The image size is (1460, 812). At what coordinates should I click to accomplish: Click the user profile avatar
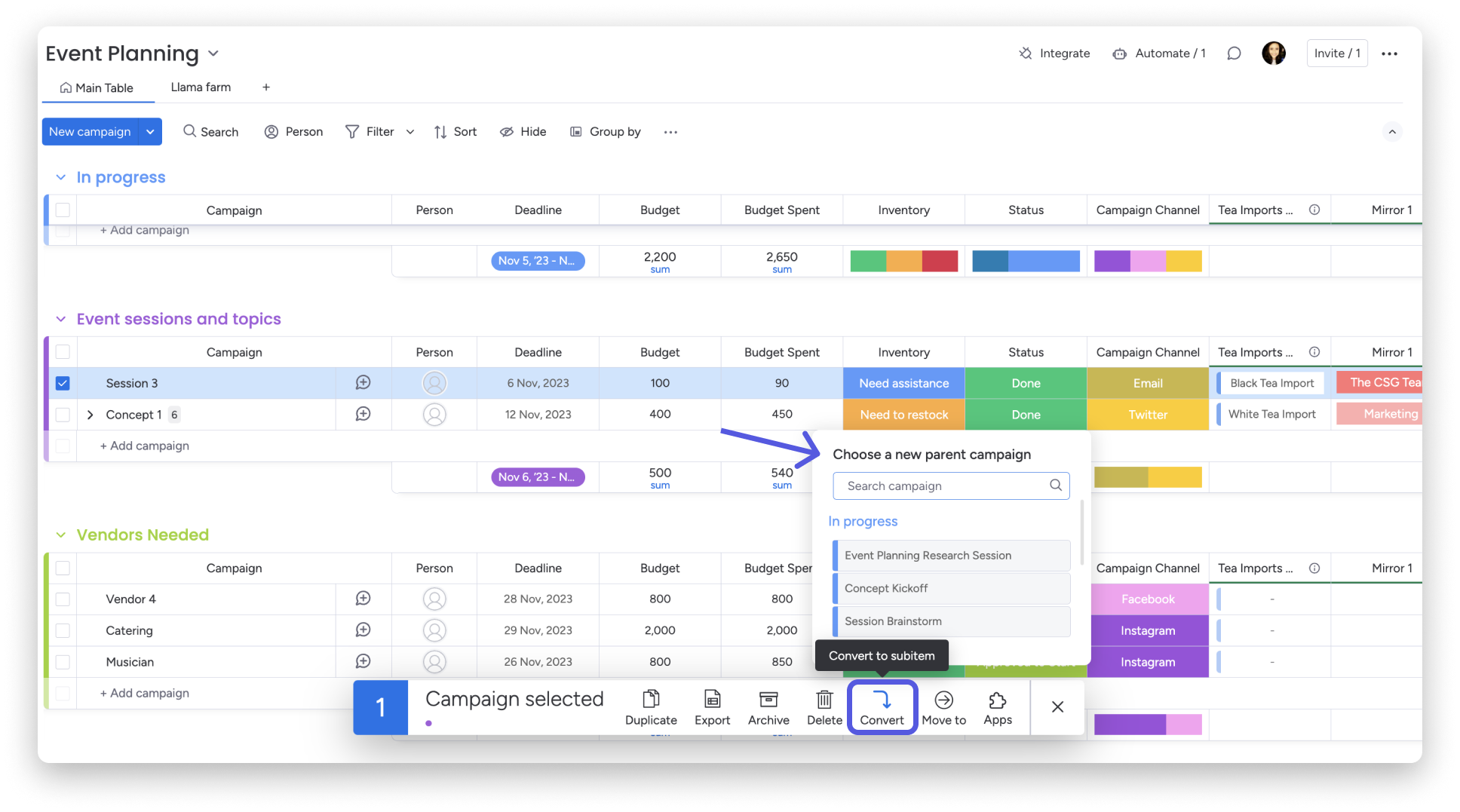(1274, 53)
